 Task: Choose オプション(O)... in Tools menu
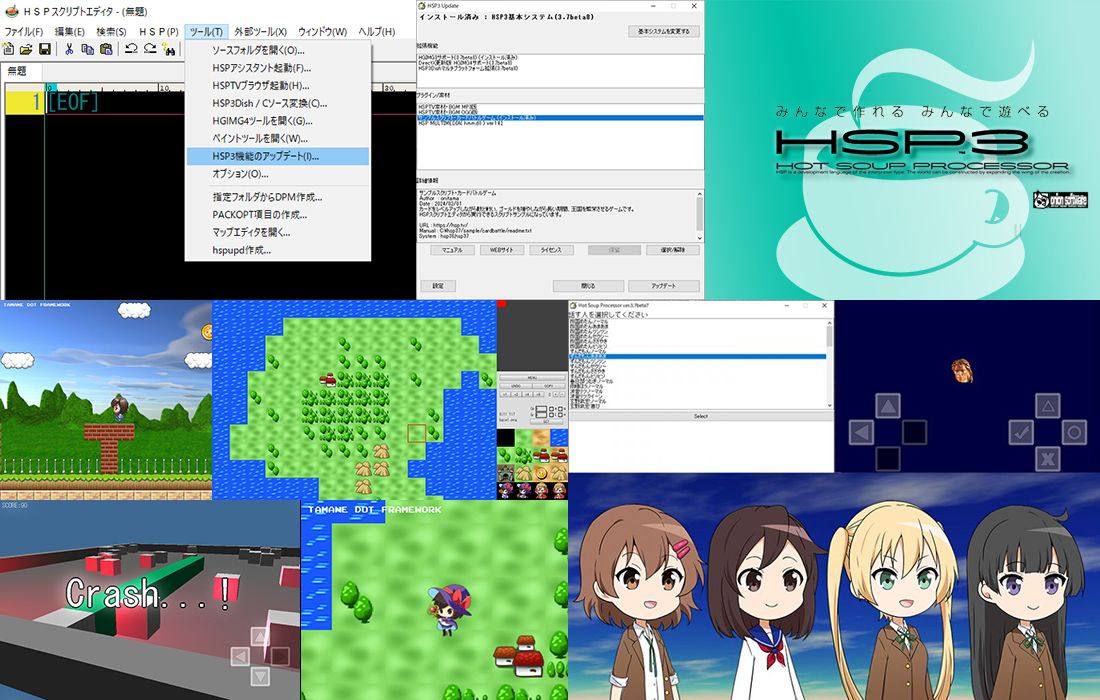(x=278, y=174)
